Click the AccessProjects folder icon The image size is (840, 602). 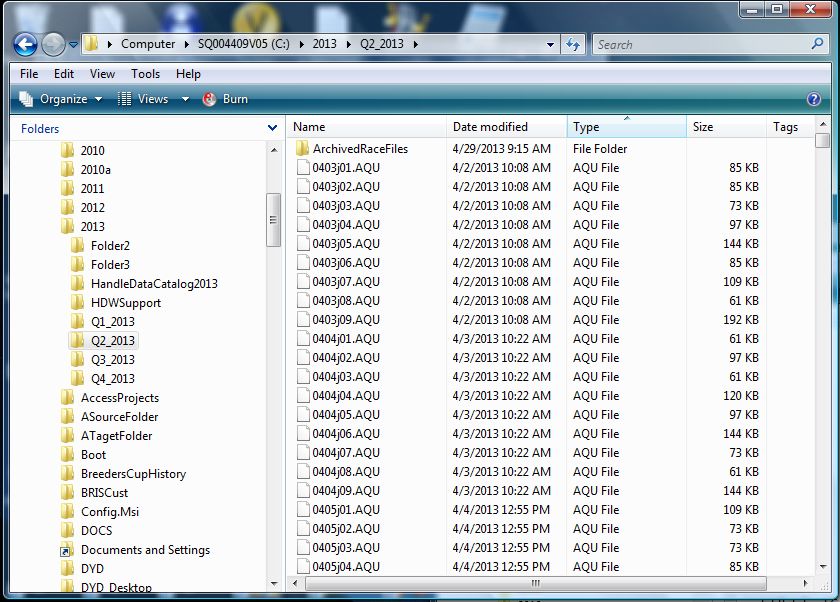pos(68,397)
